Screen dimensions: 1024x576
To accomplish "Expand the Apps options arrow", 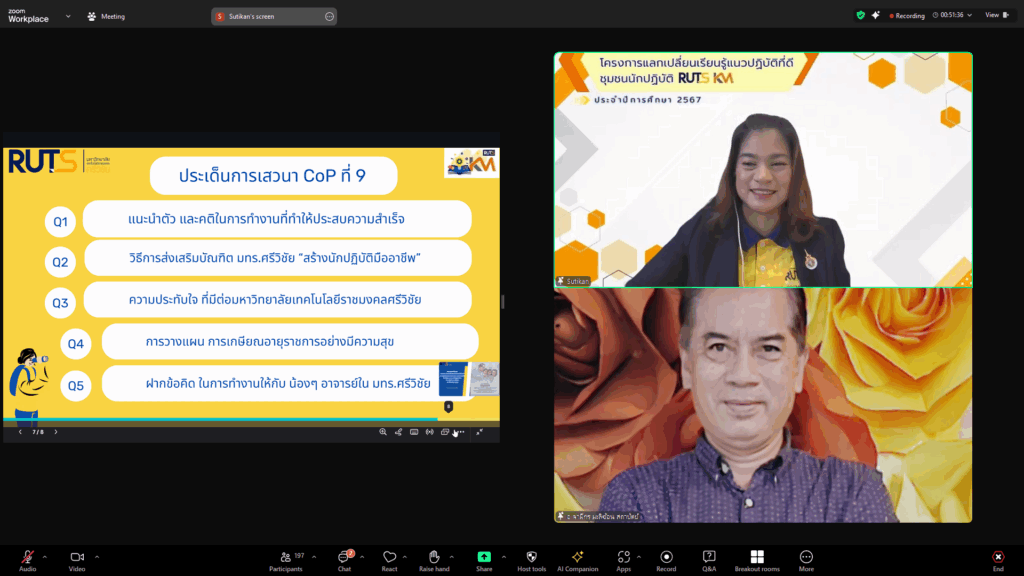I will pyautogui.click(x=639, y=557).
